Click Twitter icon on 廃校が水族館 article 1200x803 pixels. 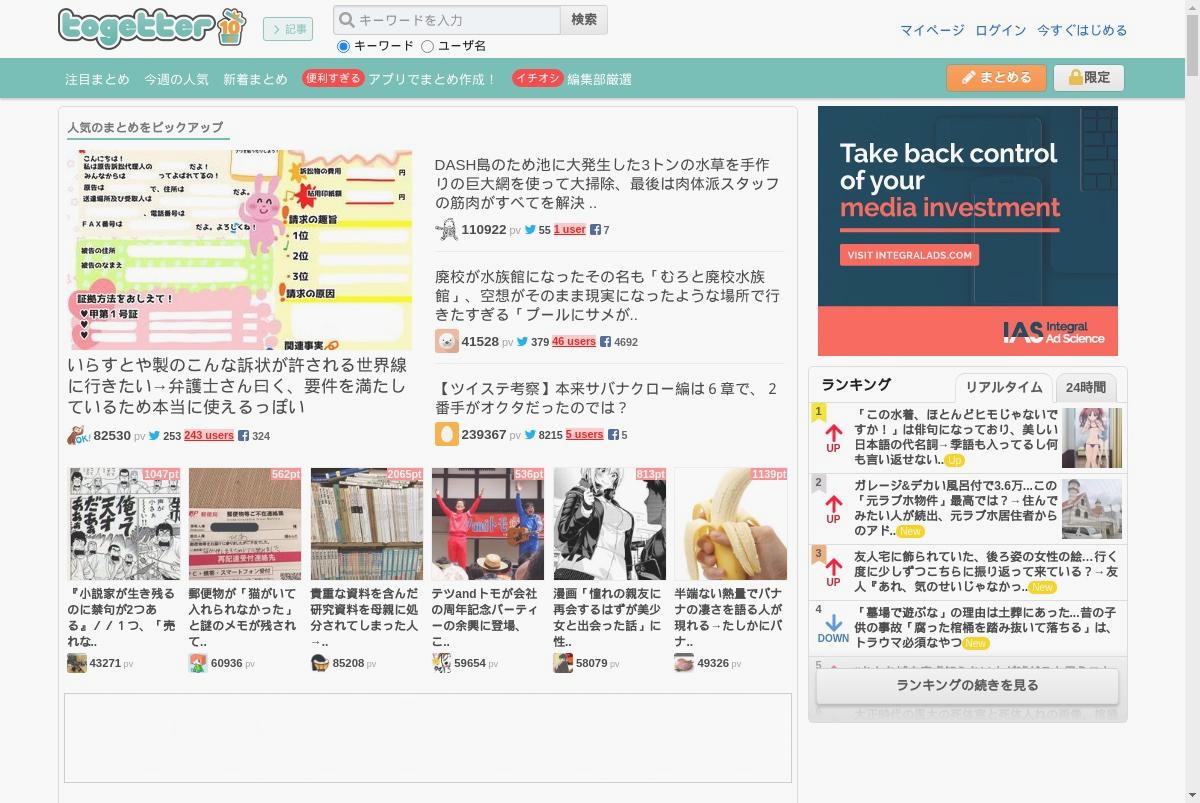[x=522, y=342]
